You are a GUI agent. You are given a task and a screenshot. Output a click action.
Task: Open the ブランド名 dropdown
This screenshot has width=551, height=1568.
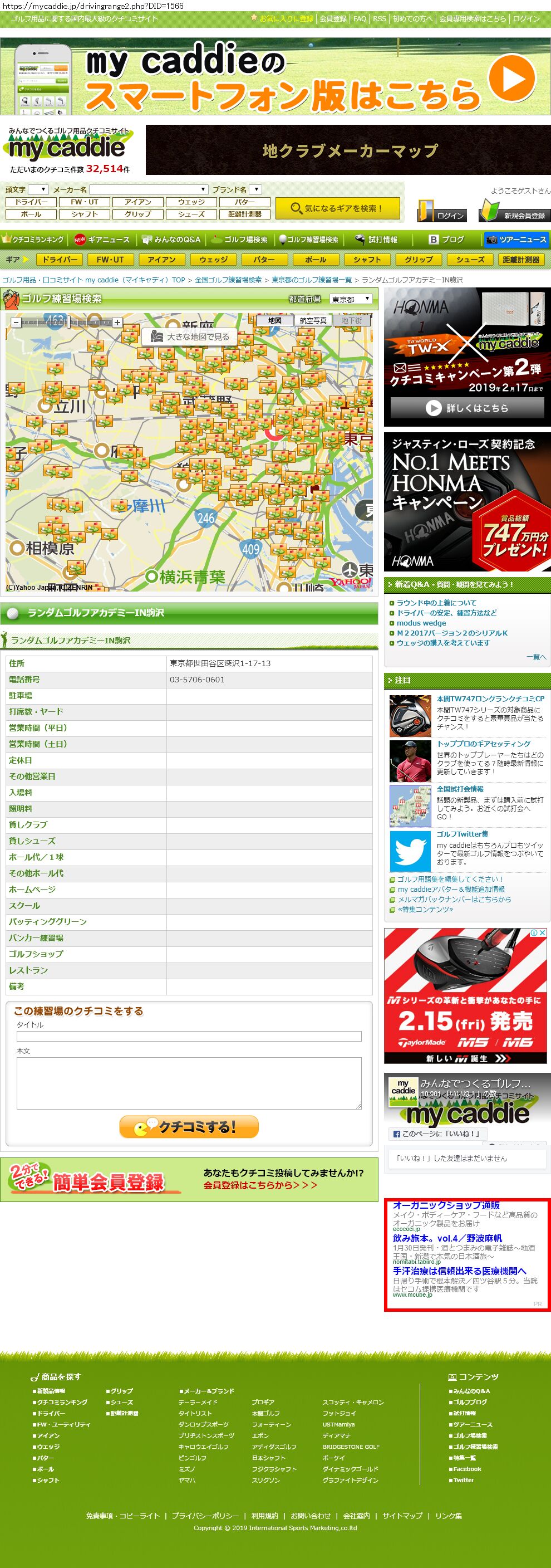pyautogui.click(x=255, y=189)
